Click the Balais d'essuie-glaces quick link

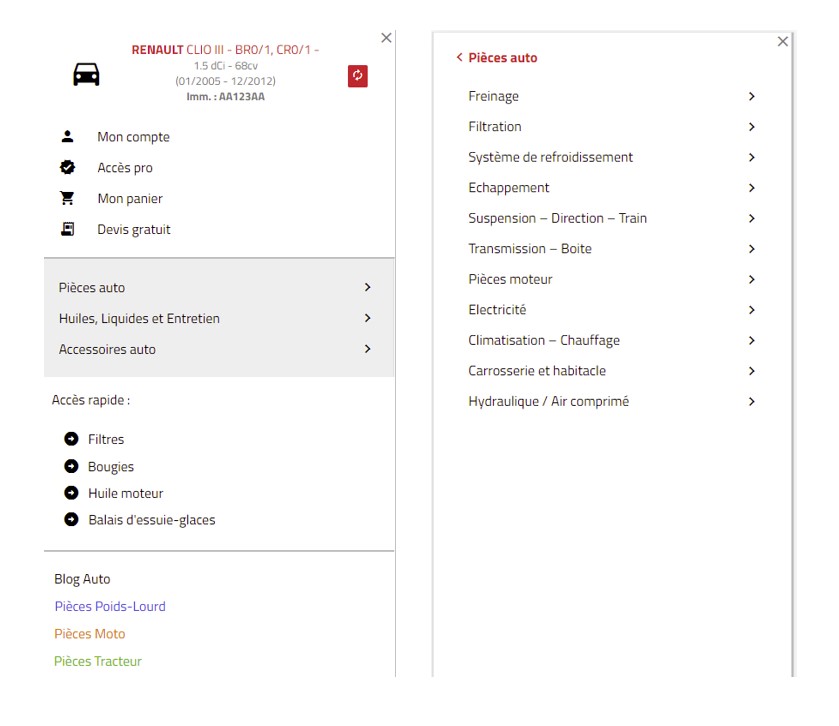152,520
